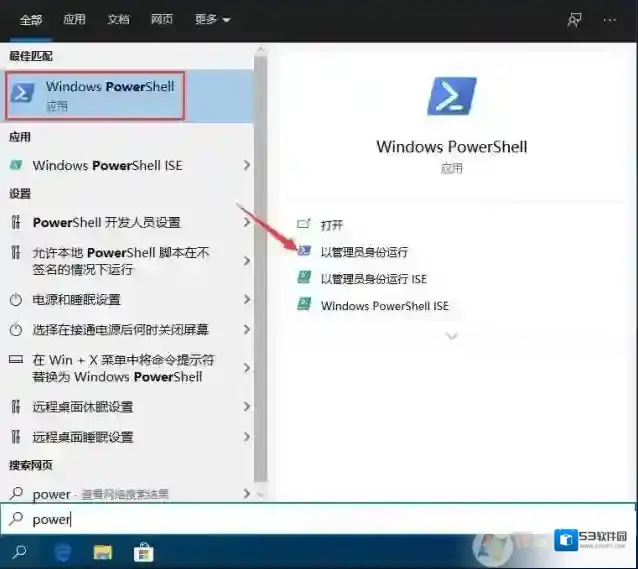This screenshot has height=569, width=638.
Task: Select 以管理员身份运行 ISE option
Action: click(373, 279)
